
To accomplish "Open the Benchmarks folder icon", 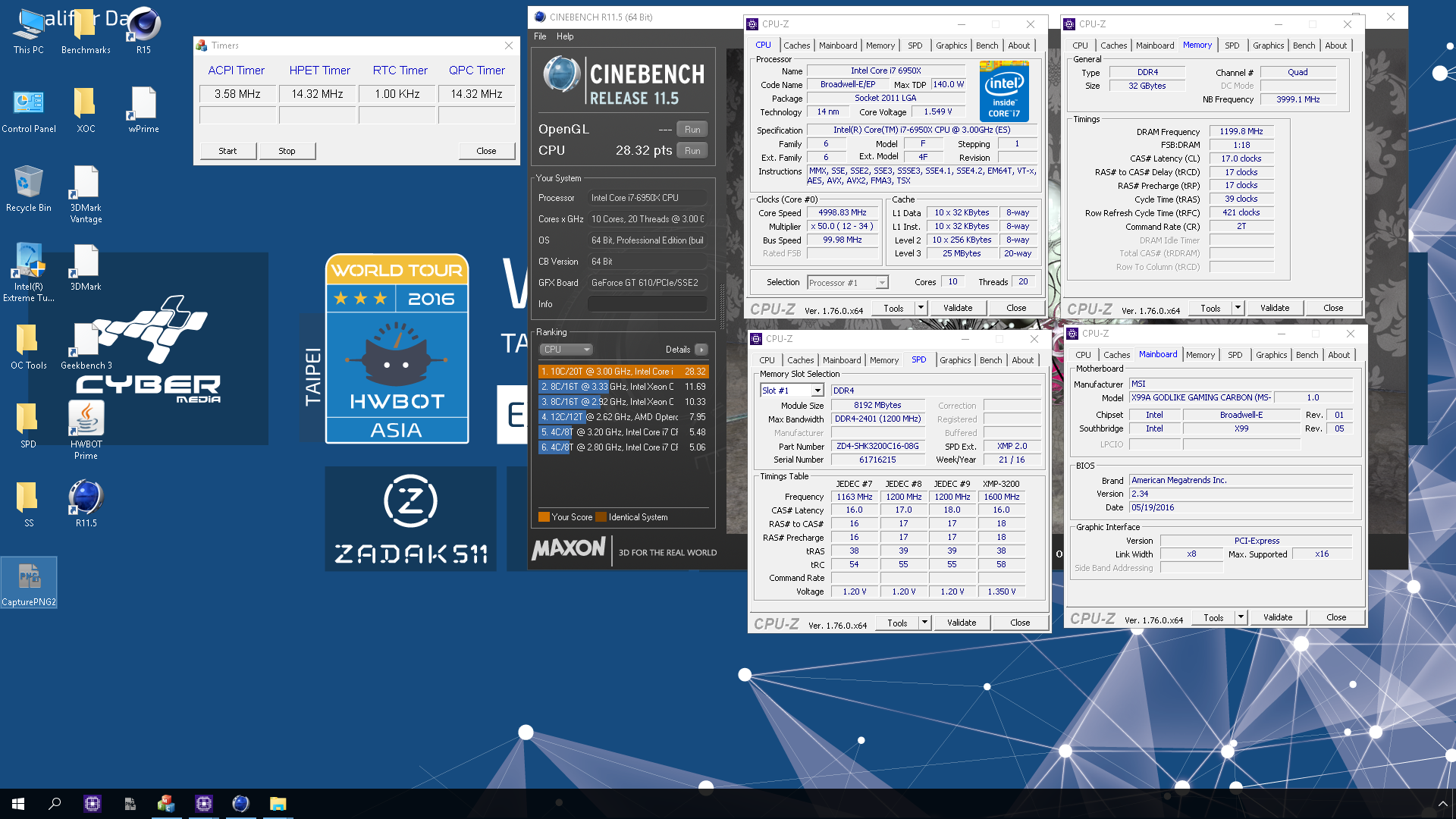I will [x=86, y=31].
